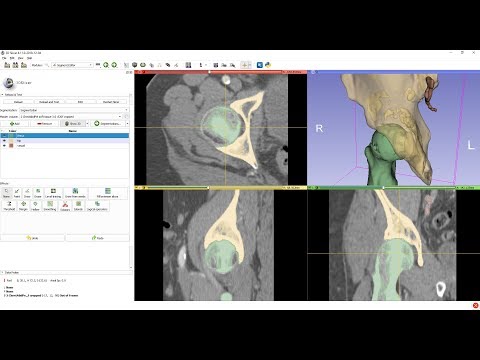Select the Hollow effect
Screen dimensions: 480x360
click(35, 206)
